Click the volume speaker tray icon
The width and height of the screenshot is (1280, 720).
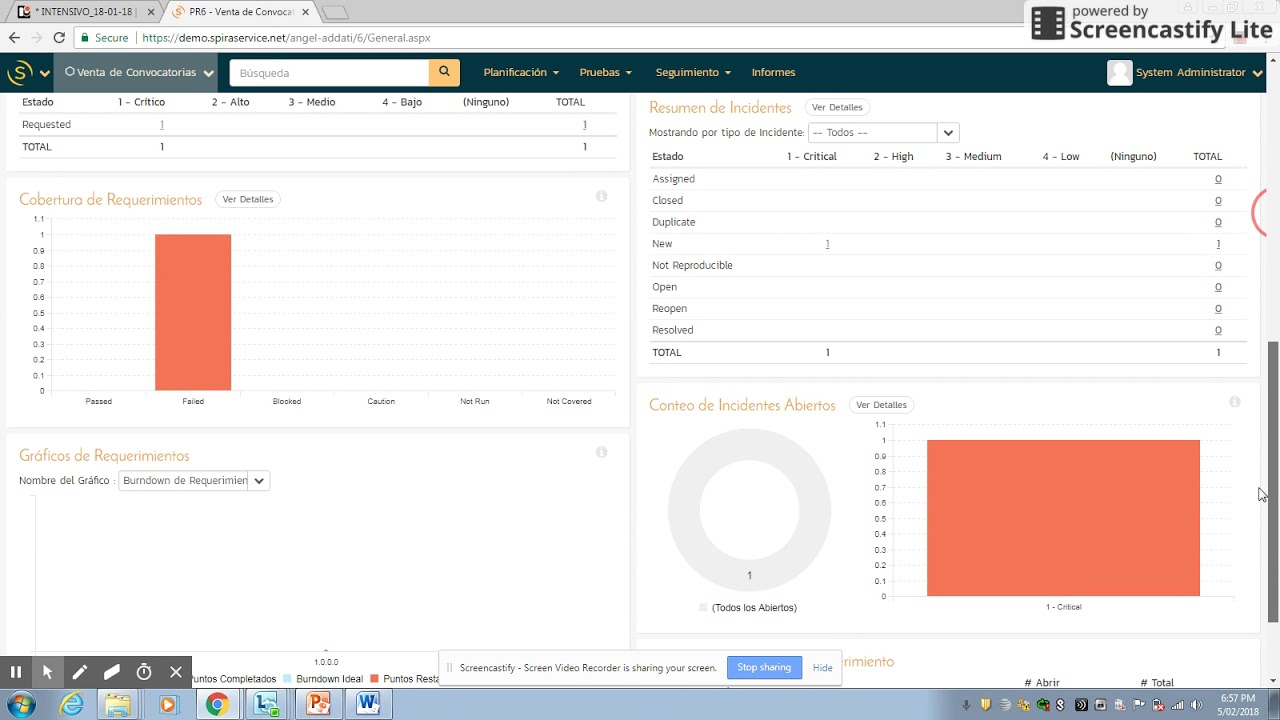[1196, 705]
